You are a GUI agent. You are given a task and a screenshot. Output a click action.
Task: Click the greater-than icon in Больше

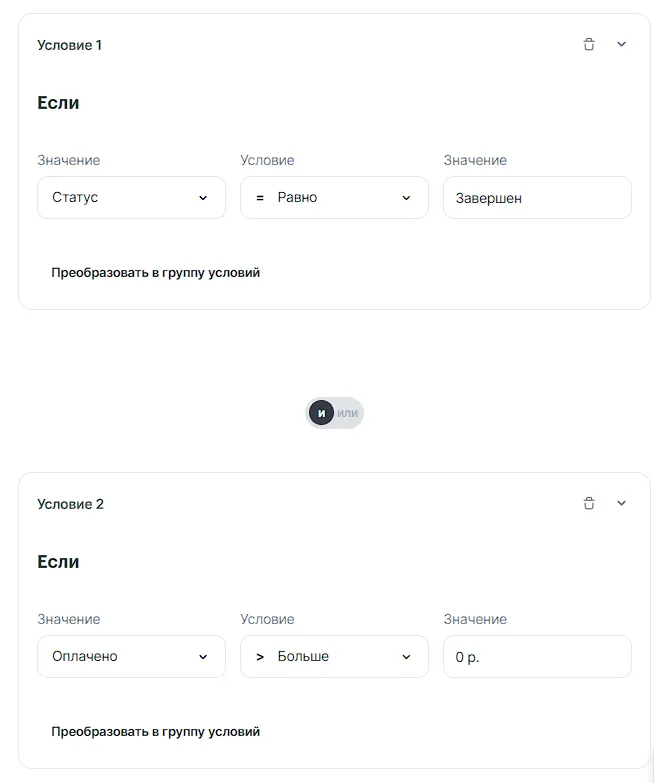pyautogui.click(x=260, y=657)
